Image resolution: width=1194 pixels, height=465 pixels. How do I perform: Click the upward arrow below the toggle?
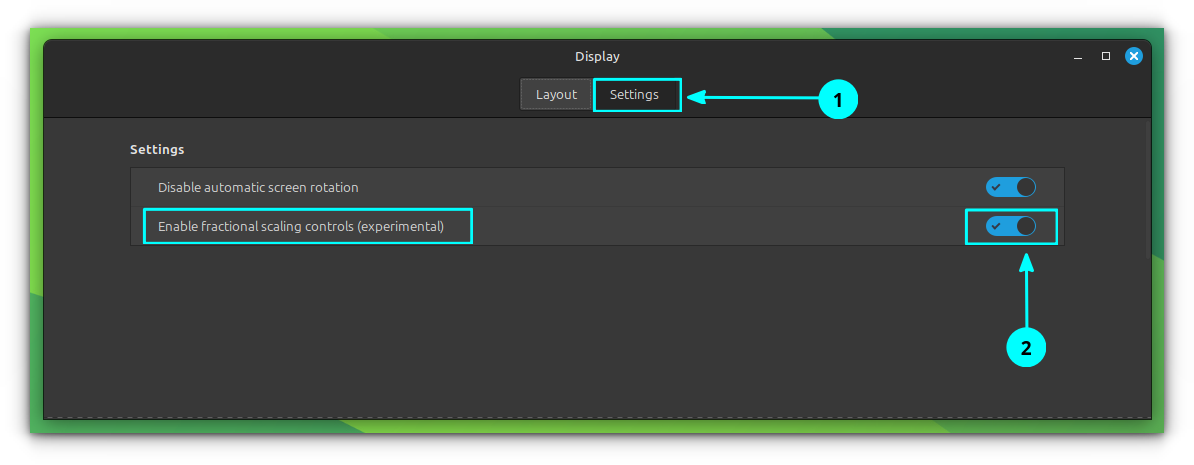click(1026, 290)
